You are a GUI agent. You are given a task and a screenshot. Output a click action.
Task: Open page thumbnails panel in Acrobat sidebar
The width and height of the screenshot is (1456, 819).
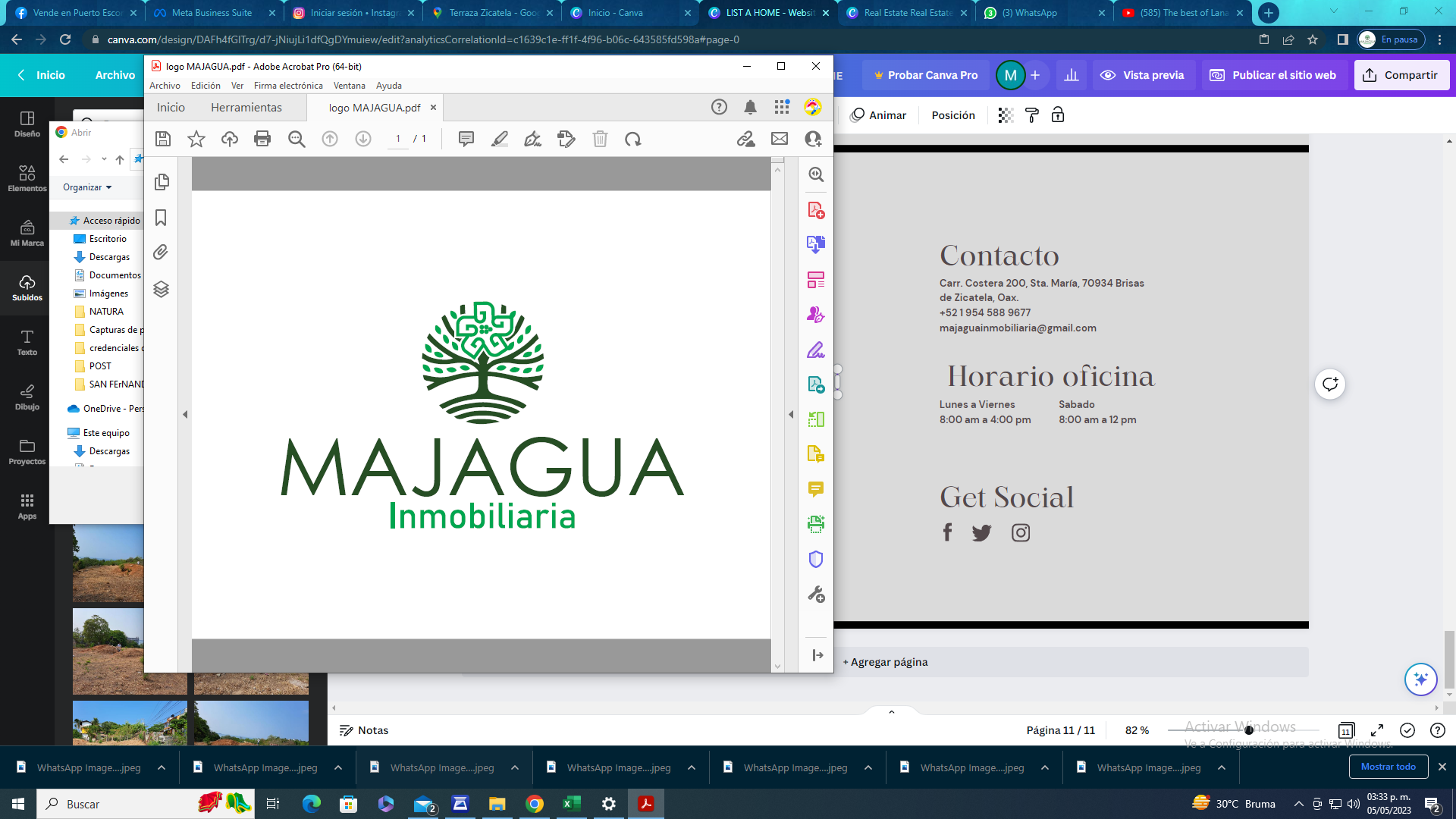coord(162,182)
